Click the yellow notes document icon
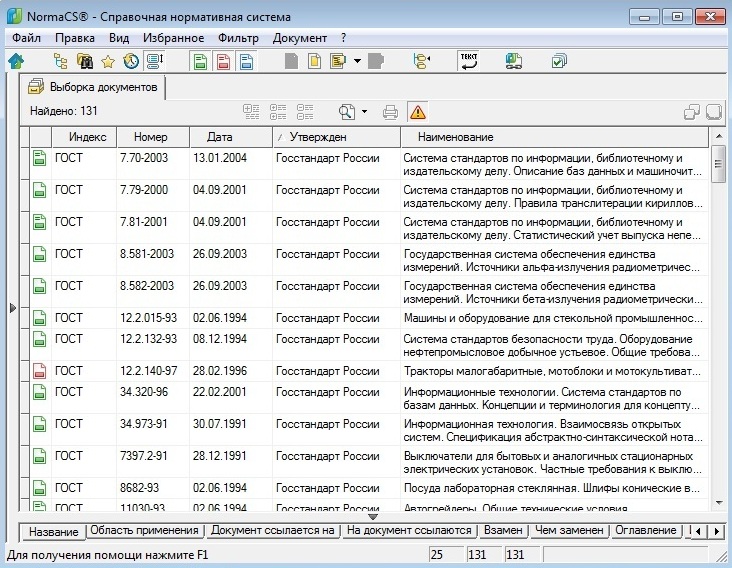The height and width of the screenshot is (568, 732). [338, 61]
